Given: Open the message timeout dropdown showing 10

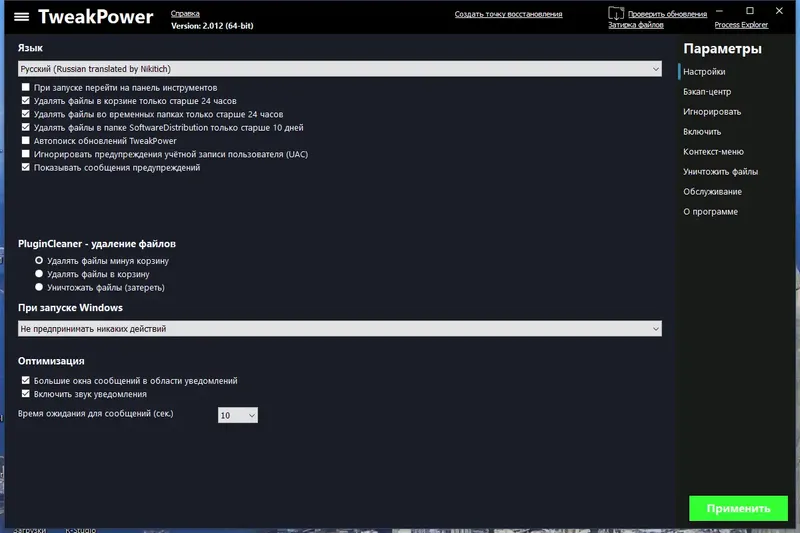Looking at the screenshot, I should point(238,415).
